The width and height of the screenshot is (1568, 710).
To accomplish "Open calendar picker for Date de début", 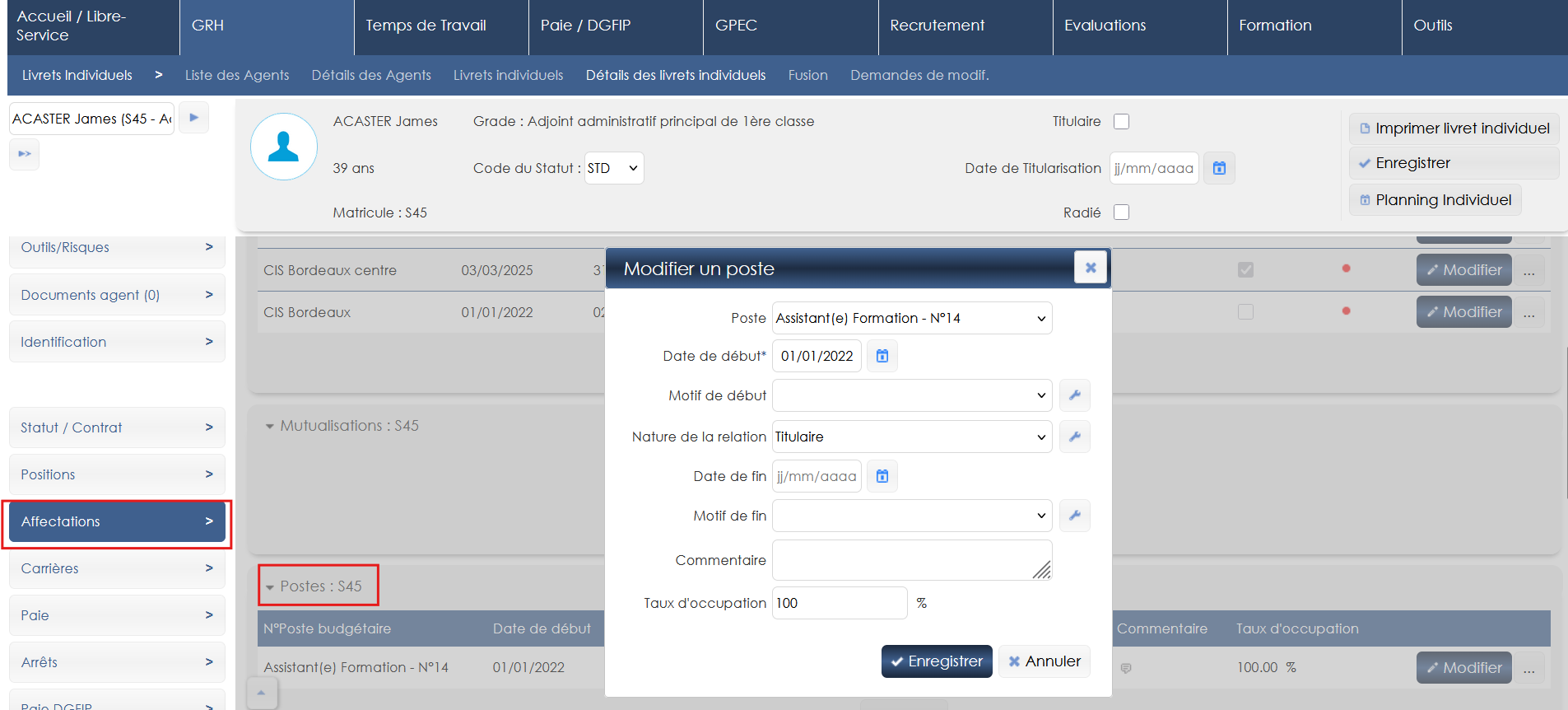I will 882,356.
